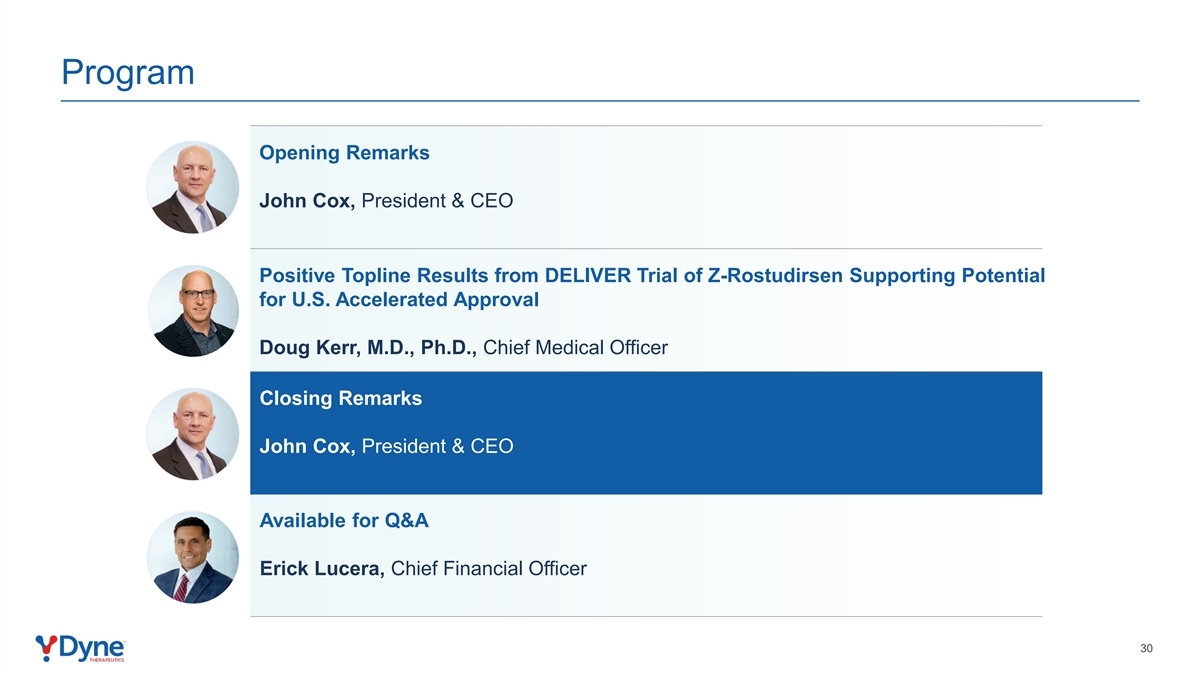Click the Doug Kerr, M.D., Ph.D. name
1200x675 pixels.
click(368, 347)
